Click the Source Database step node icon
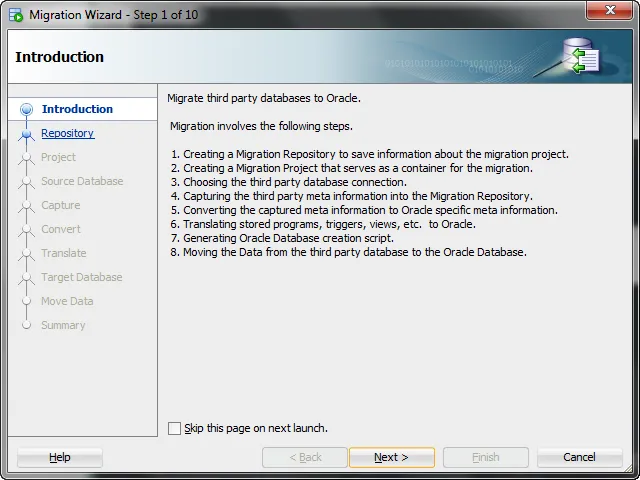The image size is (640, 480). point(27,182)
